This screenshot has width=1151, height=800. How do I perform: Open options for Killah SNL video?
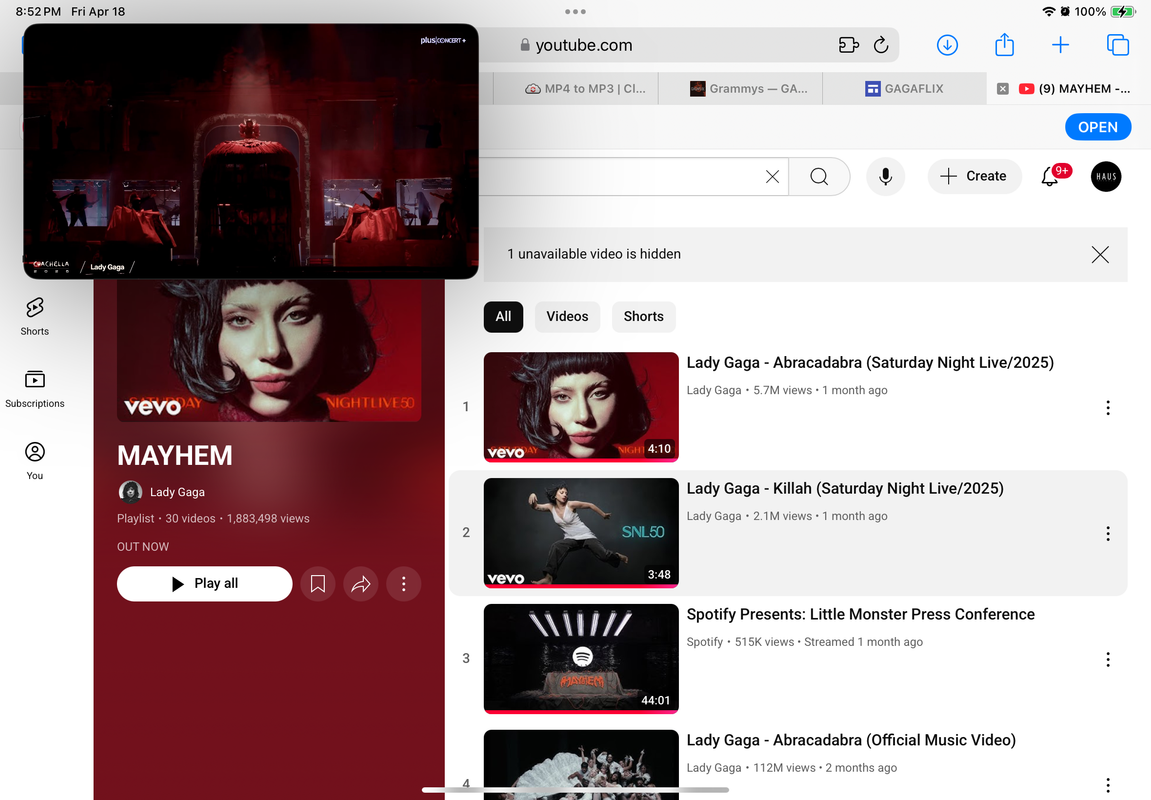(1108, 534)
